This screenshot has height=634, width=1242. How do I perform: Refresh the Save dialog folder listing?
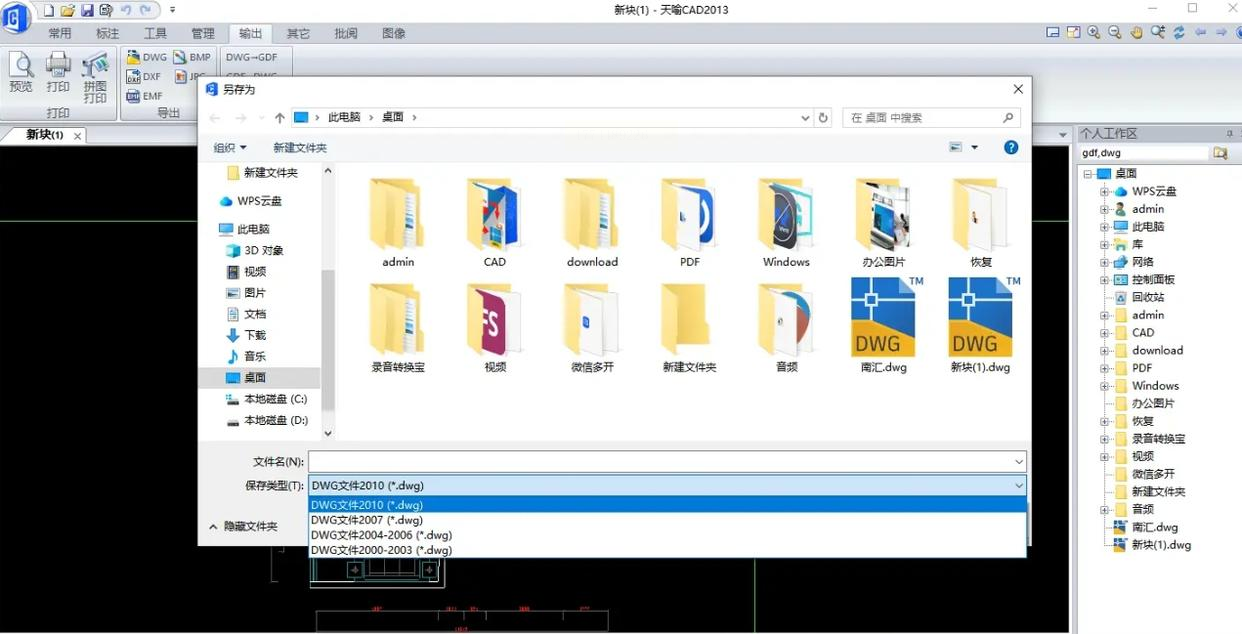(823, 117)
